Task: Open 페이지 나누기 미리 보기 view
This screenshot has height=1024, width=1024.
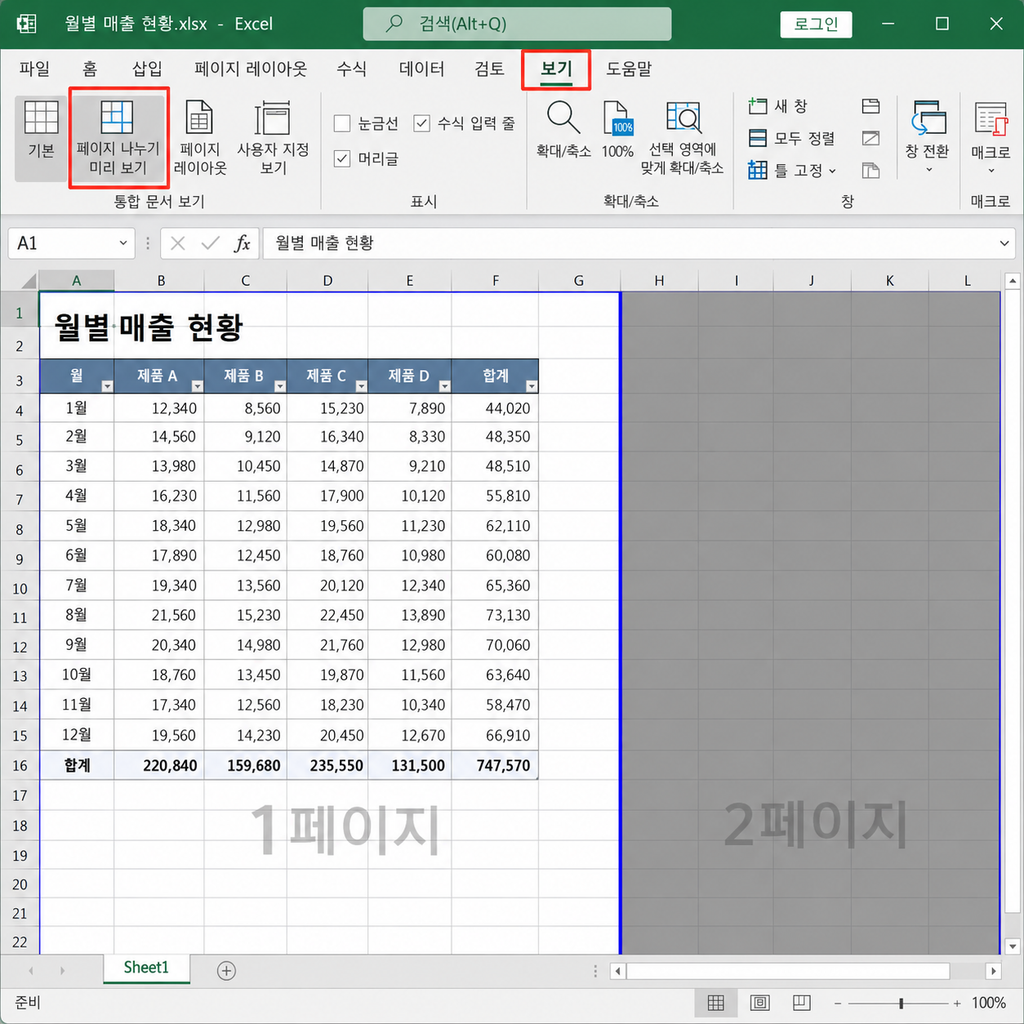Action: (118, 138)
